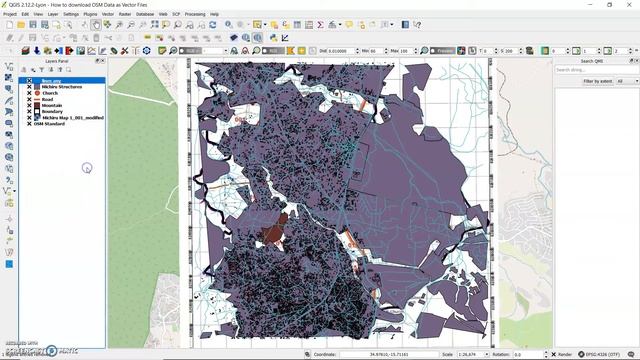Click the Michiru Structures purple color swatch

coord(37,87)
